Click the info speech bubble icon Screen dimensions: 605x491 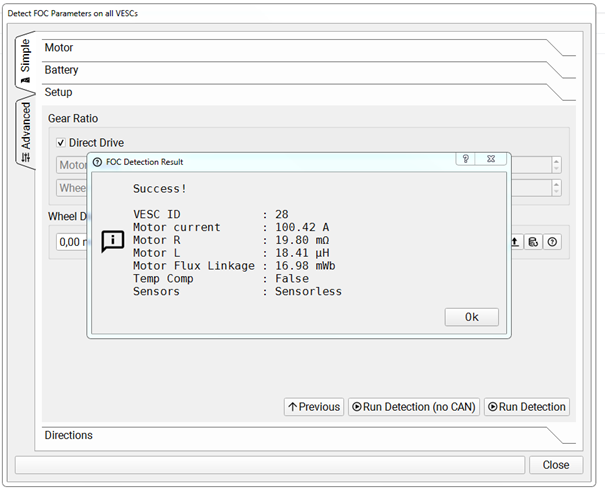113,241
